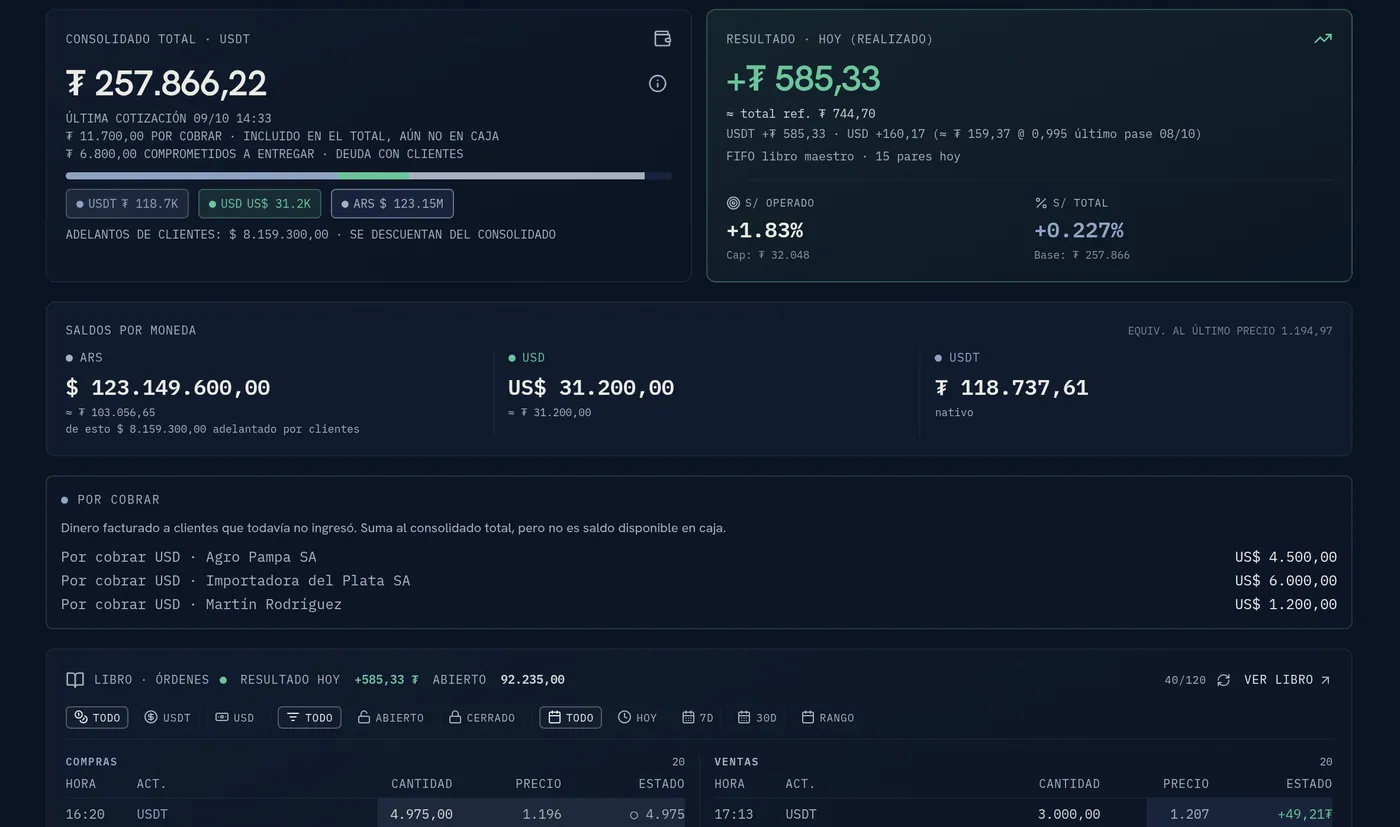Image resolution: width=1400 pixels, height=827 pixels.
Task: Click the trending-up icon in Resultado Hoy card
Action: [x=1323, y=39]
